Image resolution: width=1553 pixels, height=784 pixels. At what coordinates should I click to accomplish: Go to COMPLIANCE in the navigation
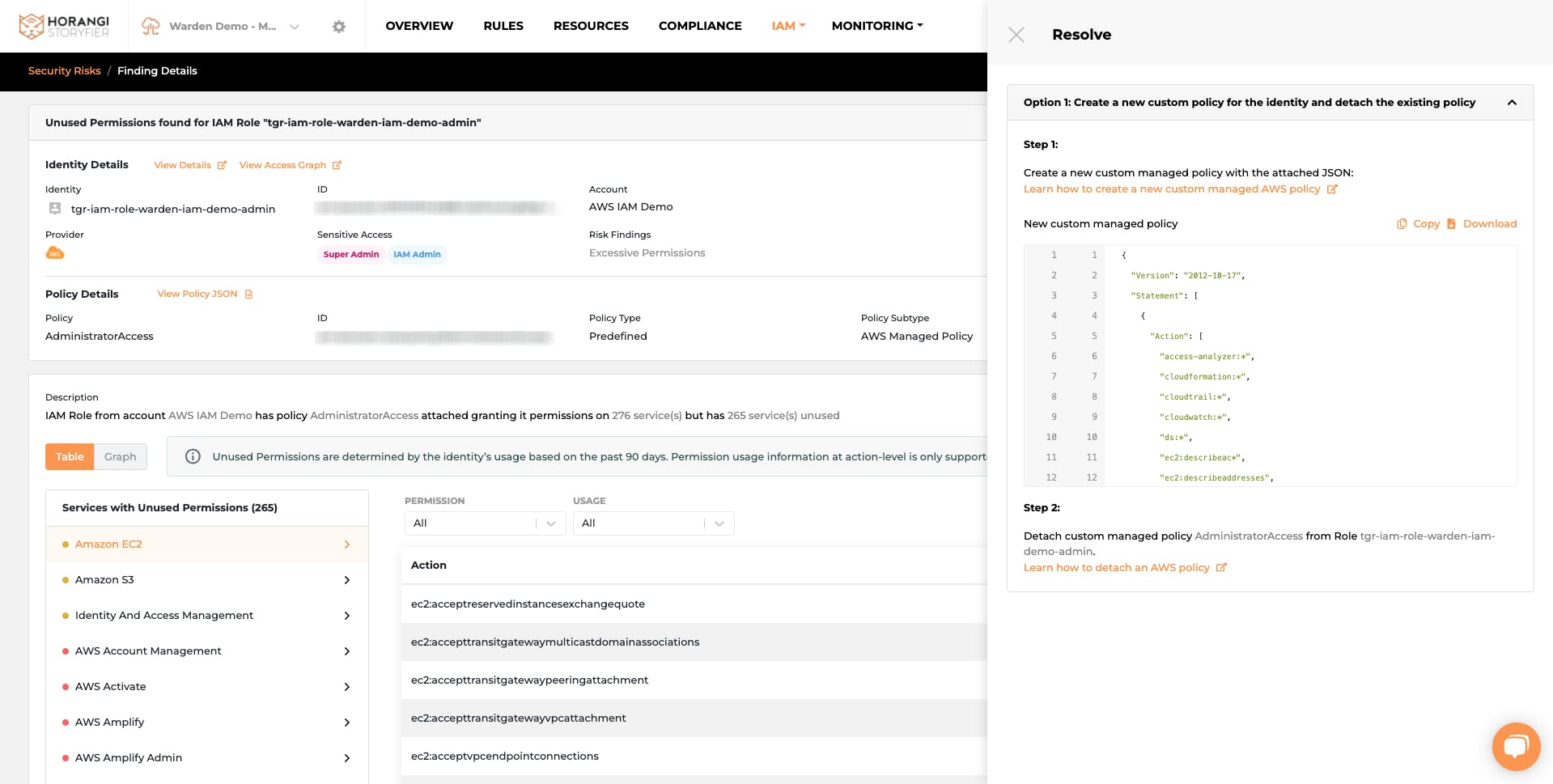coord(700,26)
